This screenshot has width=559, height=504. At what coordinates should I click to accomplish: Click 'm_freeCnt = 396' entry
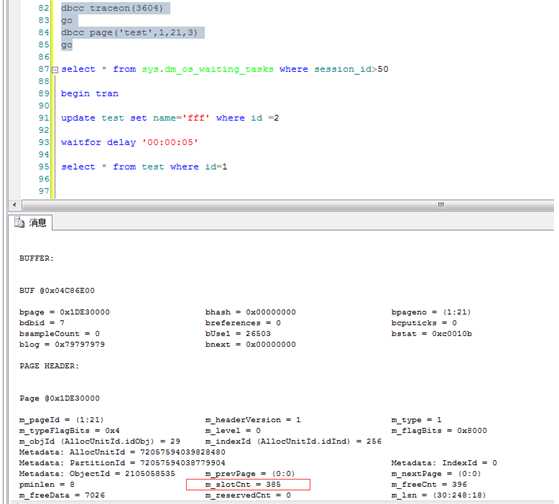point(429,484)
